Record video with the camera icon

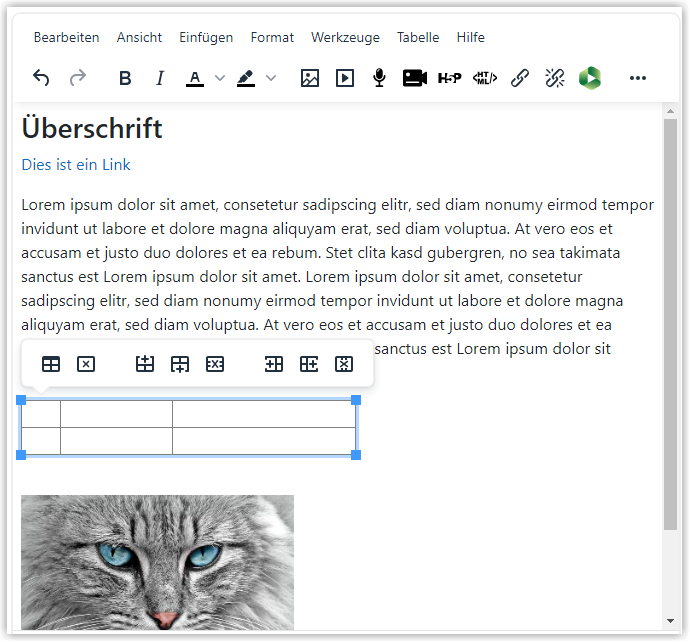tap(415, 78)
